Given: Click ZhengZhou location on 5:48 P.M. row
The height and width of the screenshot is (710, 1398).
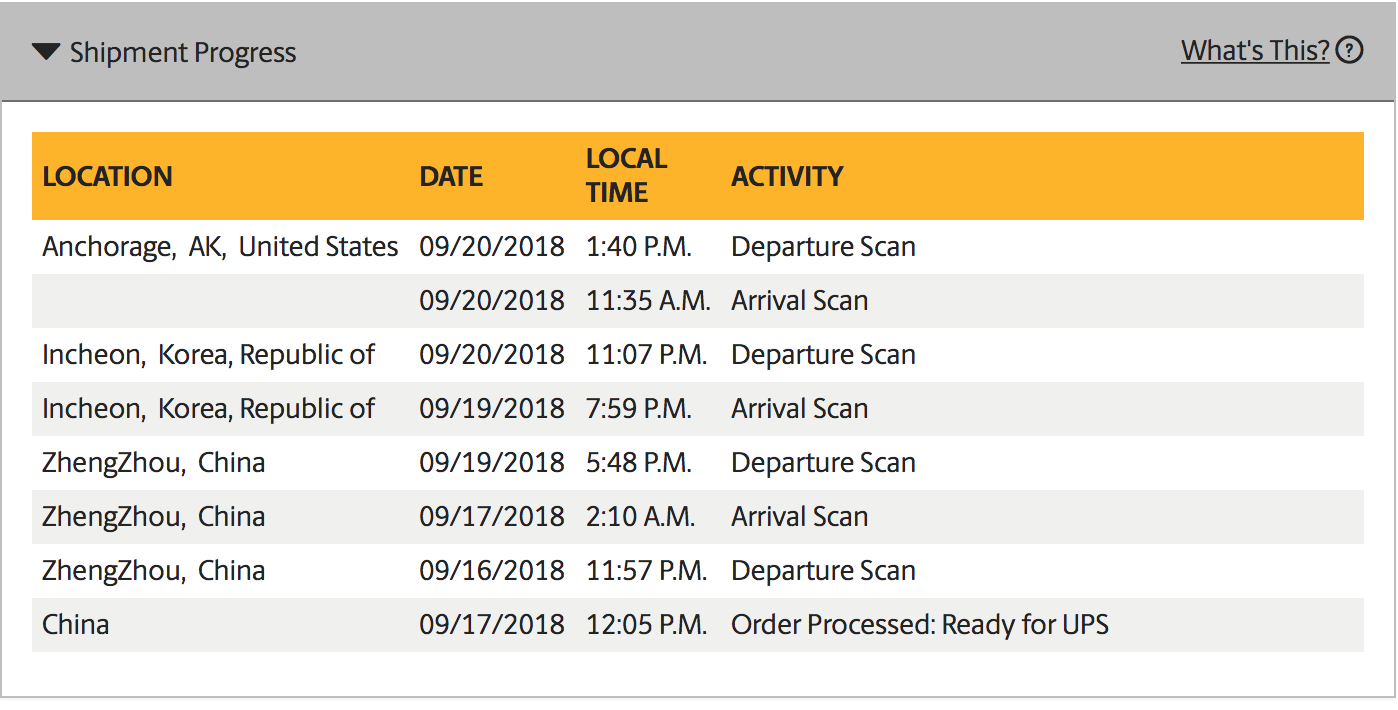Looking at the screenshot, I should click(x=153, y=463).
